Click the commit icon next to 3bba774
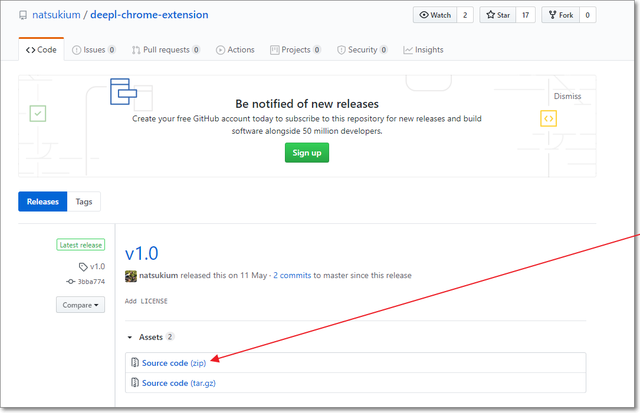This screenshot has width=640, height=413. (70, 282)
